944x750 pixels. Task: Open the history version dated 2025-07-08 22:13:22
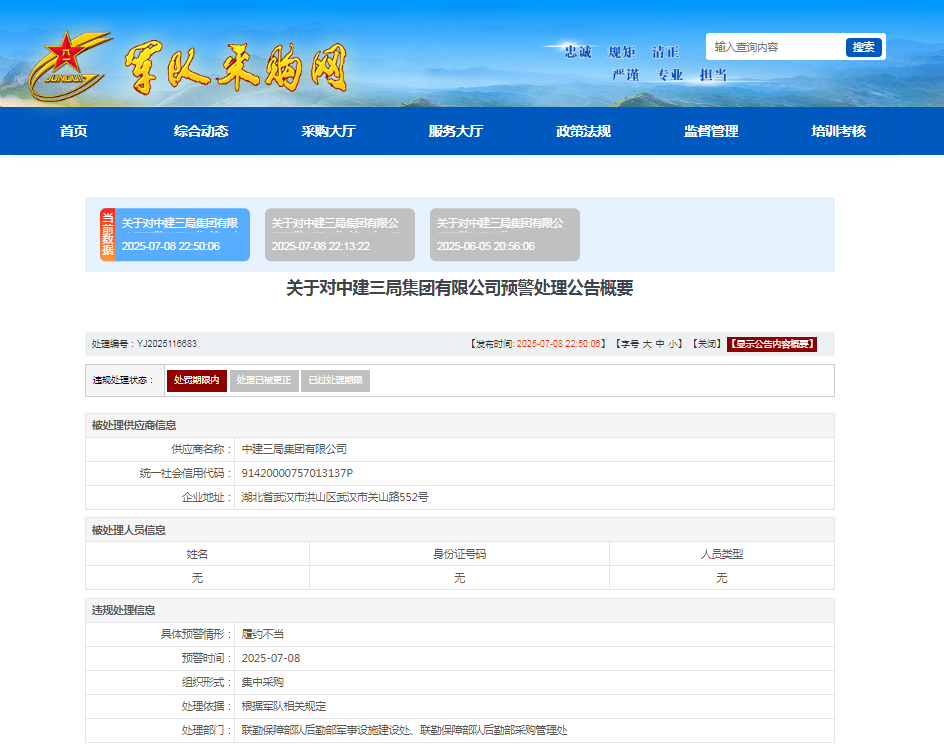[x=340, y=235]
